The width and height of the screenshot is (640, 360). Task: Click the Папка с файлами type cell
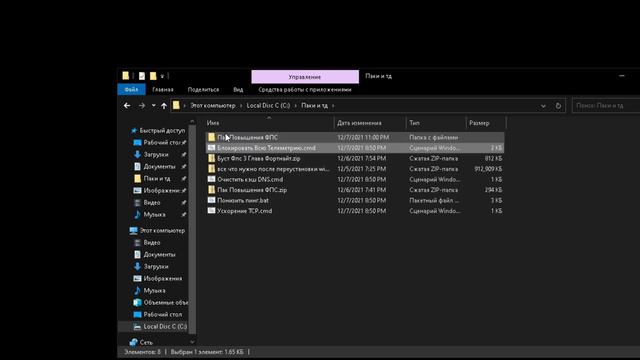click(x=433, y=138)
